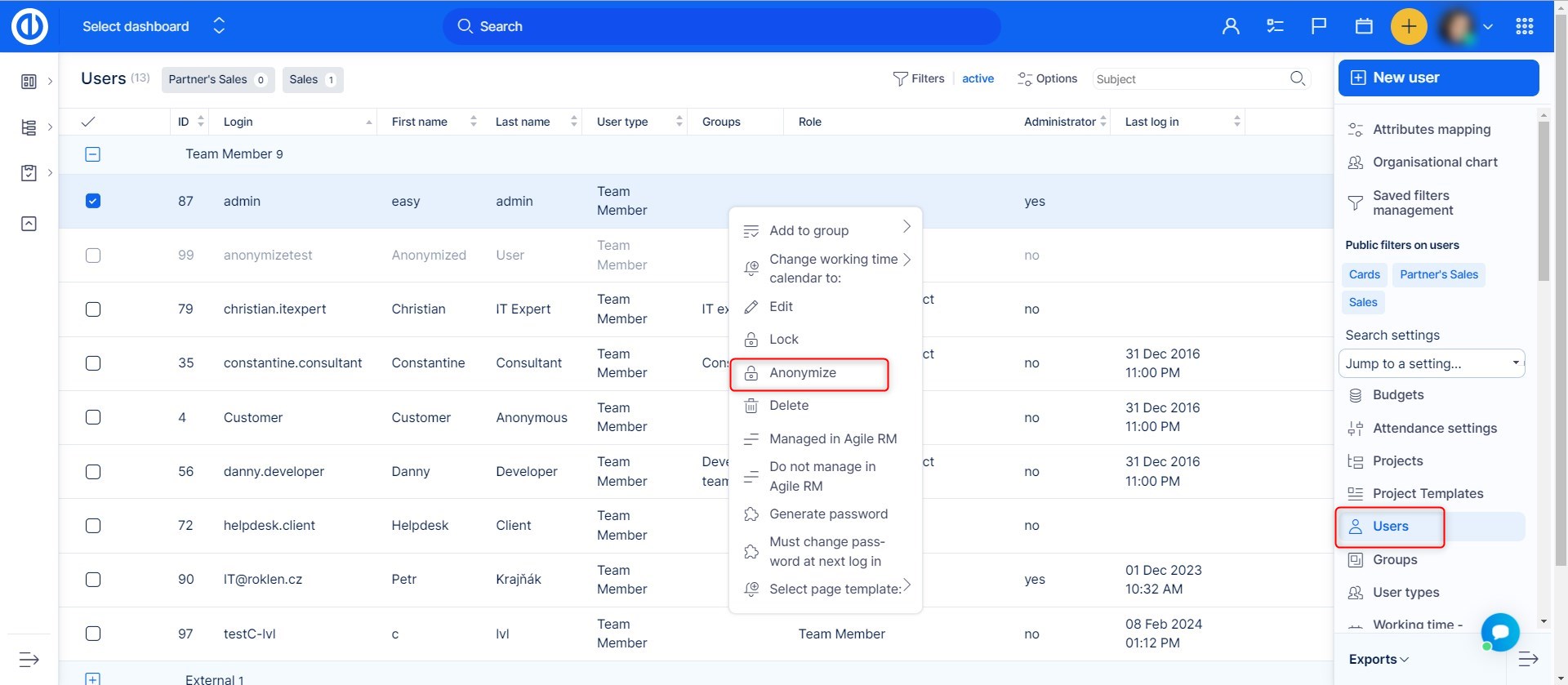Click the yellow plus add button

pyautogui.click(x=1409, y=26)
